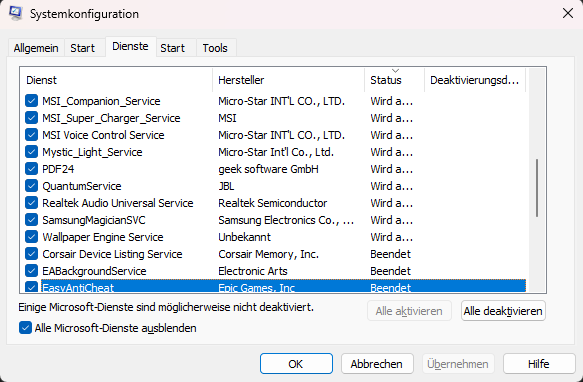Disable the PDF24 service checkbox
Image resolution: width=583 pixels, height=382 pixels.
pyautogui.click(x=32, y=169)
